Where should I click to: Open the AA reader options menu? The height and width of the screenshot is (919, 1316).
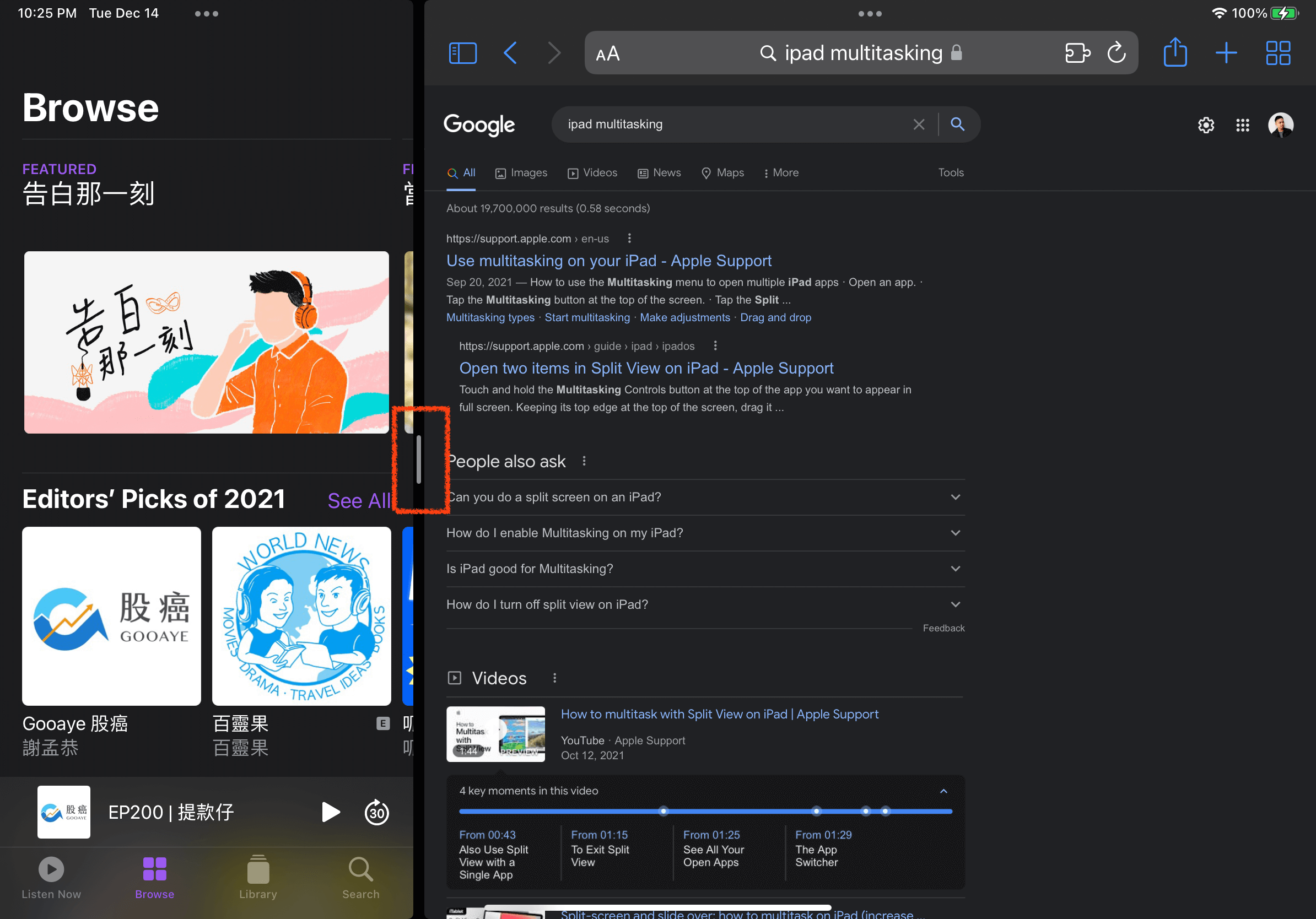pyautogui.click(x=607, y=54)
